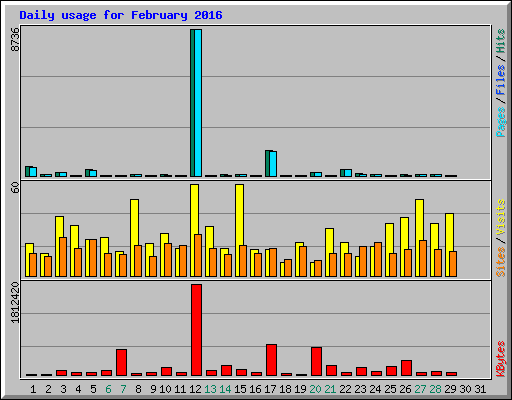Click the 'Visits' legend label
The image size is (512, 400).
(500, 217)
